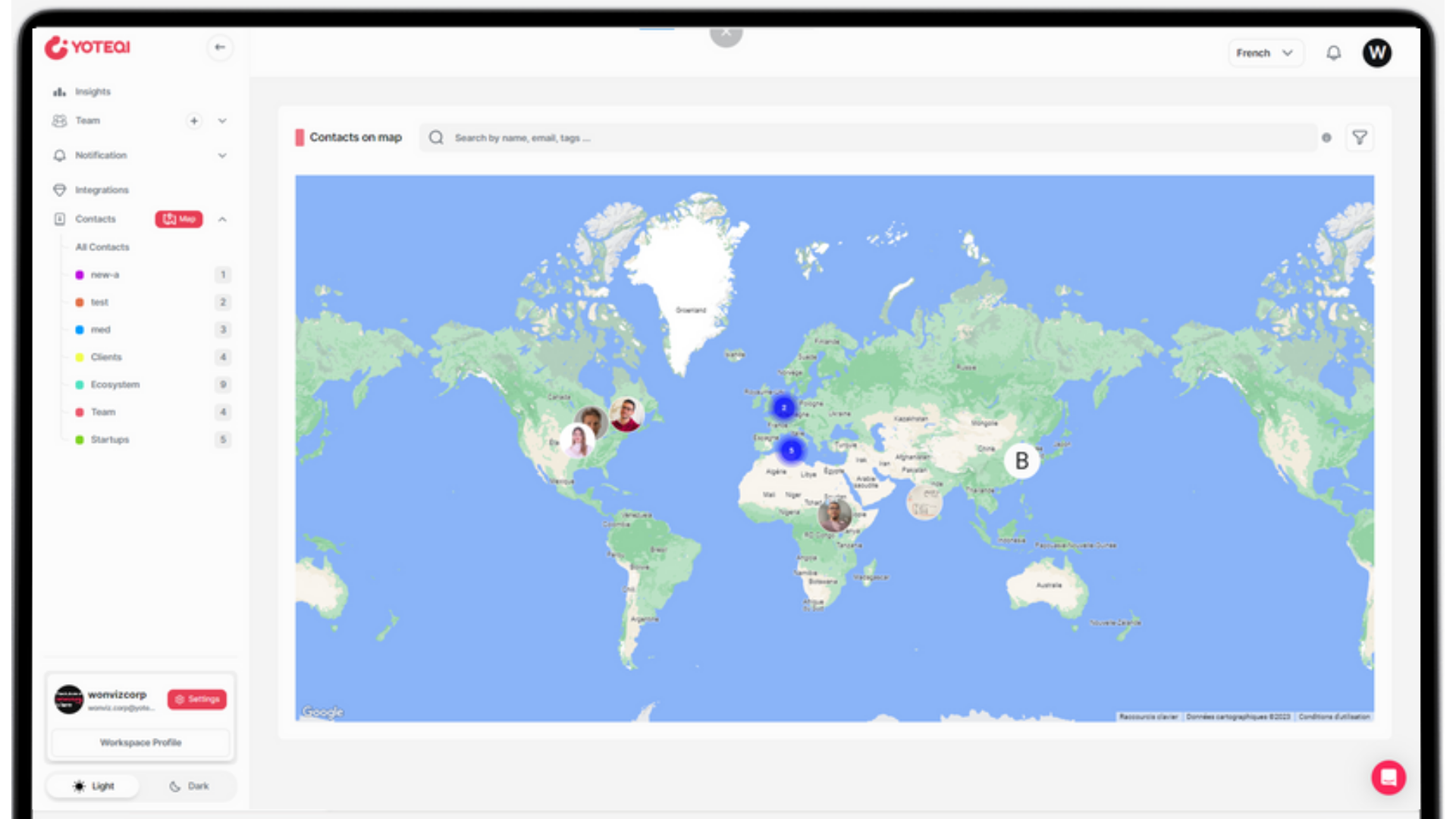This screenshot has height=819, width=1456.
Task: Select the test contact group
Action: [99, 302]
